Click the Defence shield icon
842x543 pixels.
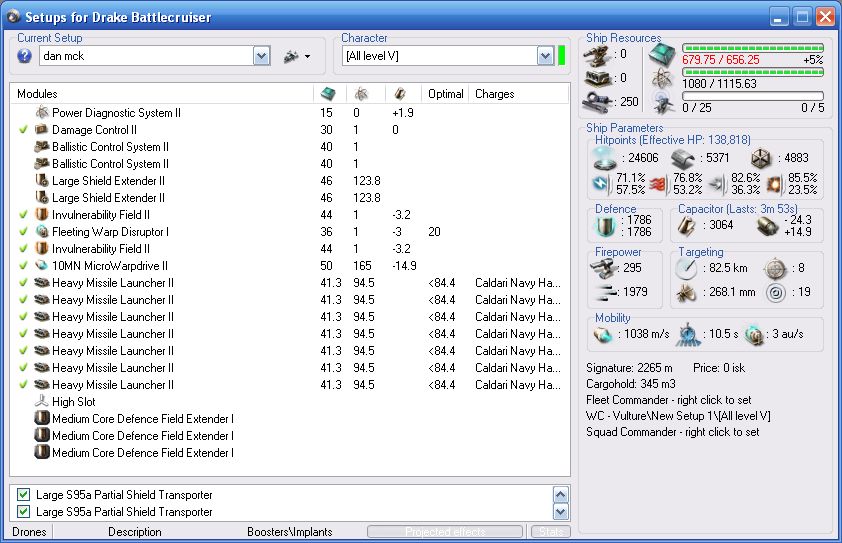(603, 227)
